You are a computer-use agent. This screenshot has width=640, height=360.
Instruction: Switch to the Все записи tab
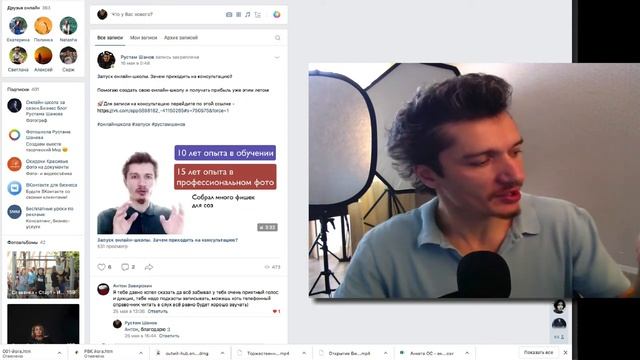coord(110,38)
